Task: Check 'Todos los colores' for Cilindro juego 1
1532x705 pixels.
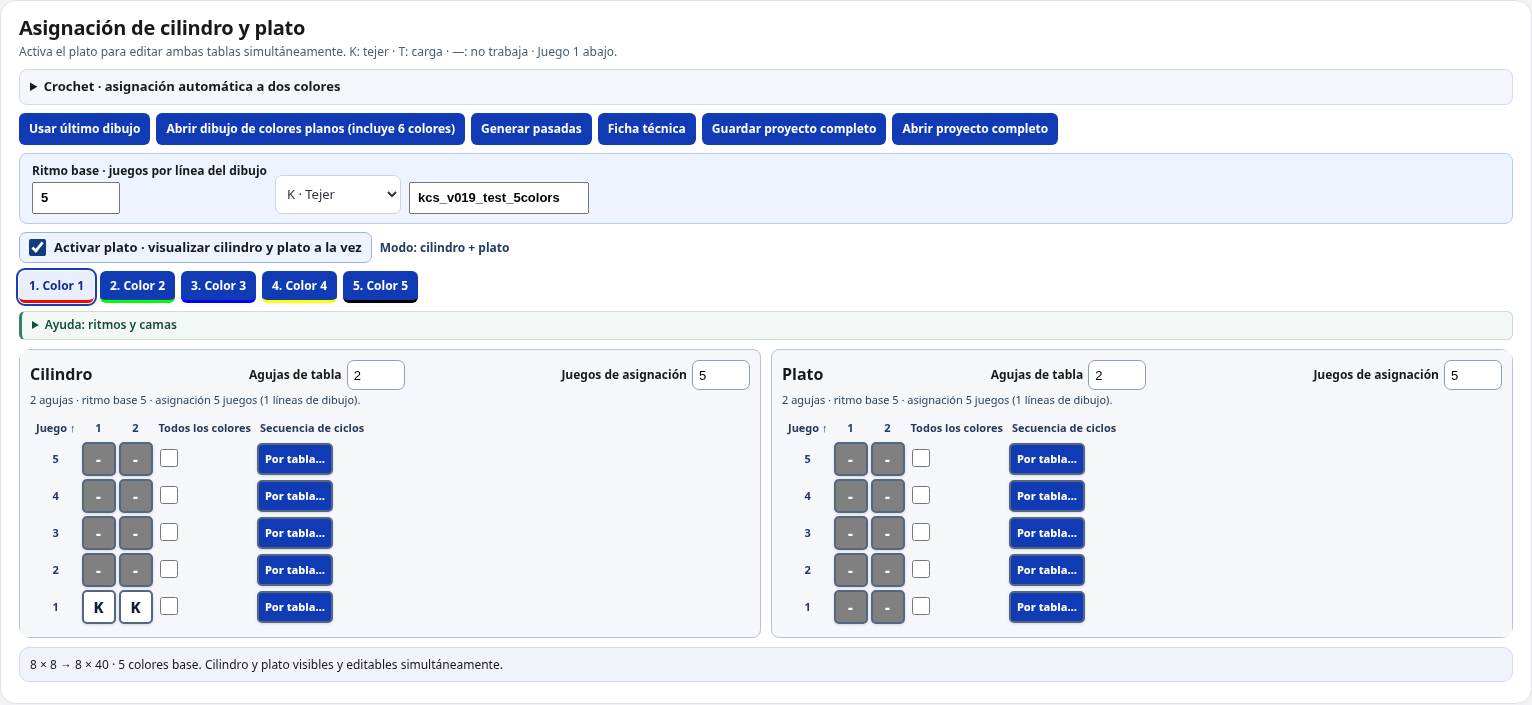Action: (169, 606)
